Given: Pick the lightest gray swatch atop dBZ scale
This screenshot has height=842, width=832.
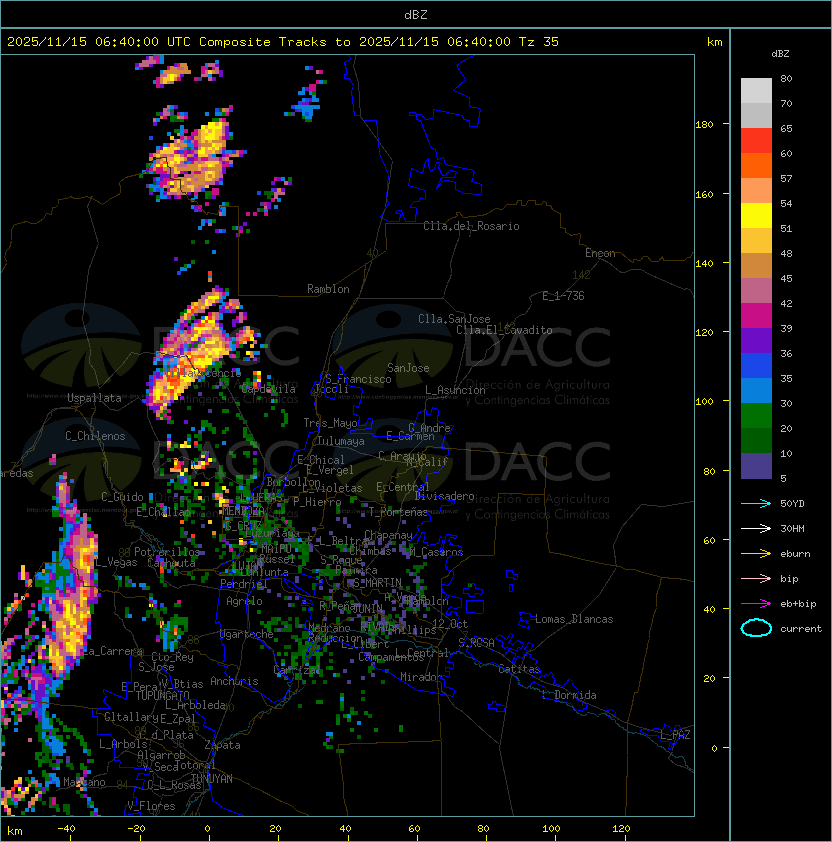Looking at the screenshot, I should (x=756, y=91).
